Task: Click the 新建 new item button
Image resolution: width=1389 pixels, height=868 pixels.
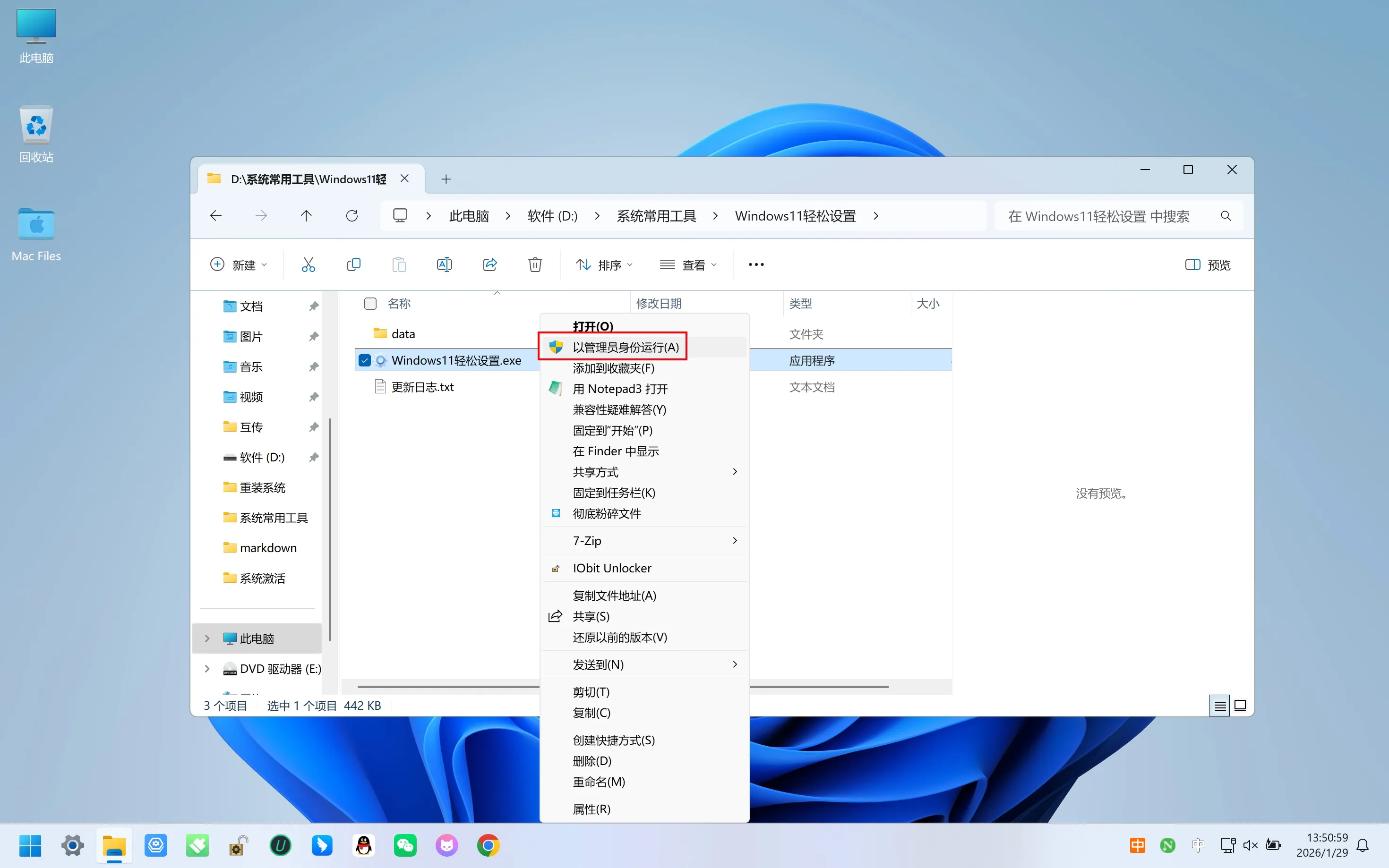Action: [x=238, y=264]
